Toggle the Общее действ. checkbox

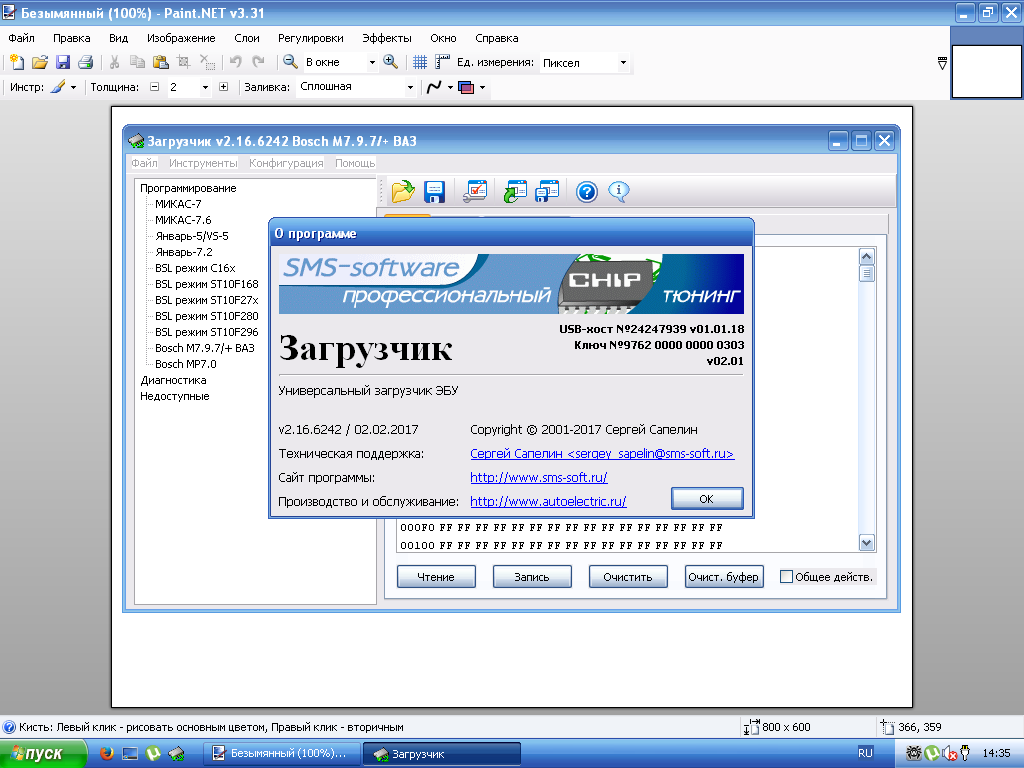(x=786, y=577)
